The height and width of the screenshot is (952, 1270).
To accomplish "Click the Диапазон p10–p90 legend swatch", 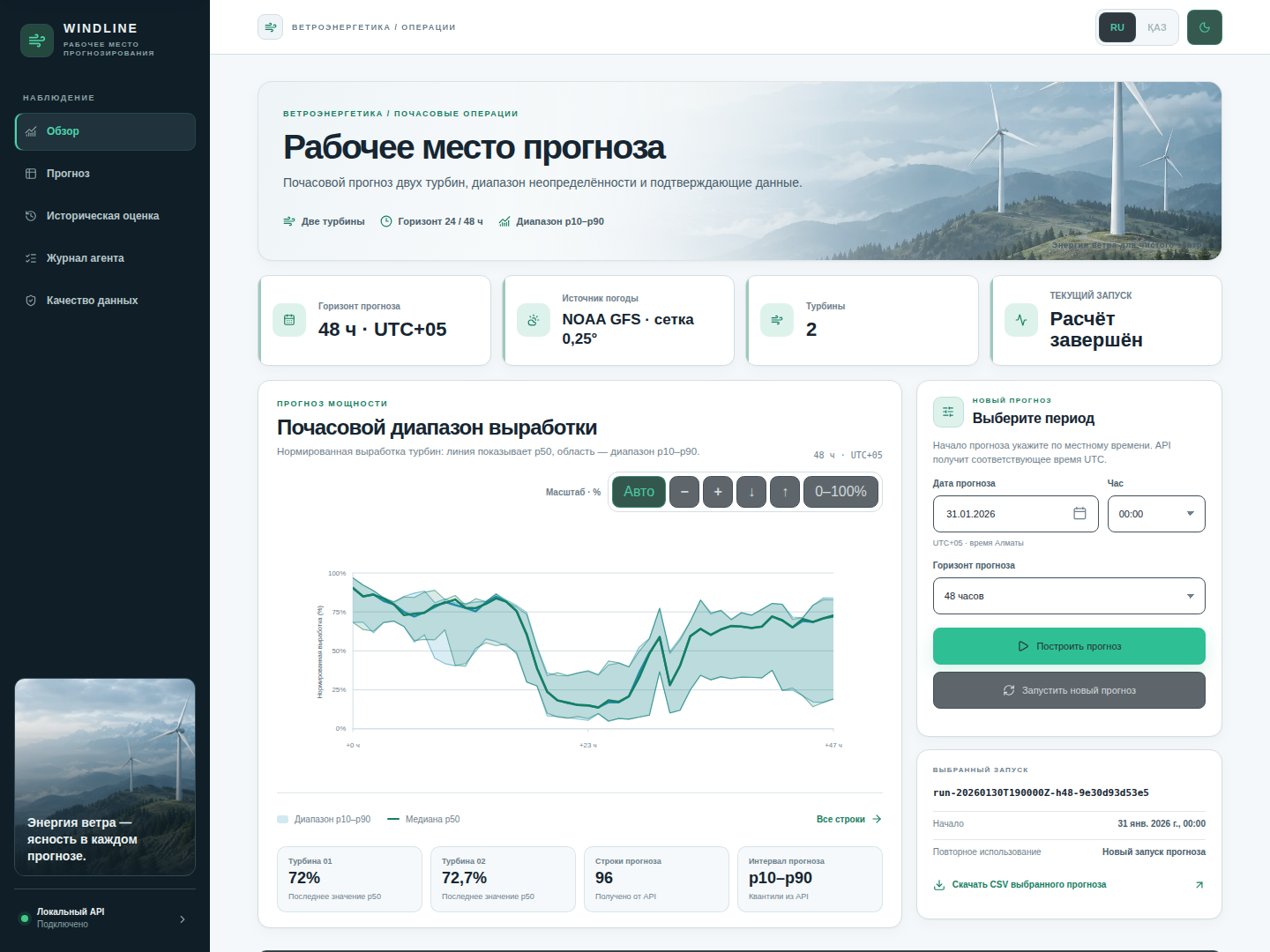I will tap(283, 820).
